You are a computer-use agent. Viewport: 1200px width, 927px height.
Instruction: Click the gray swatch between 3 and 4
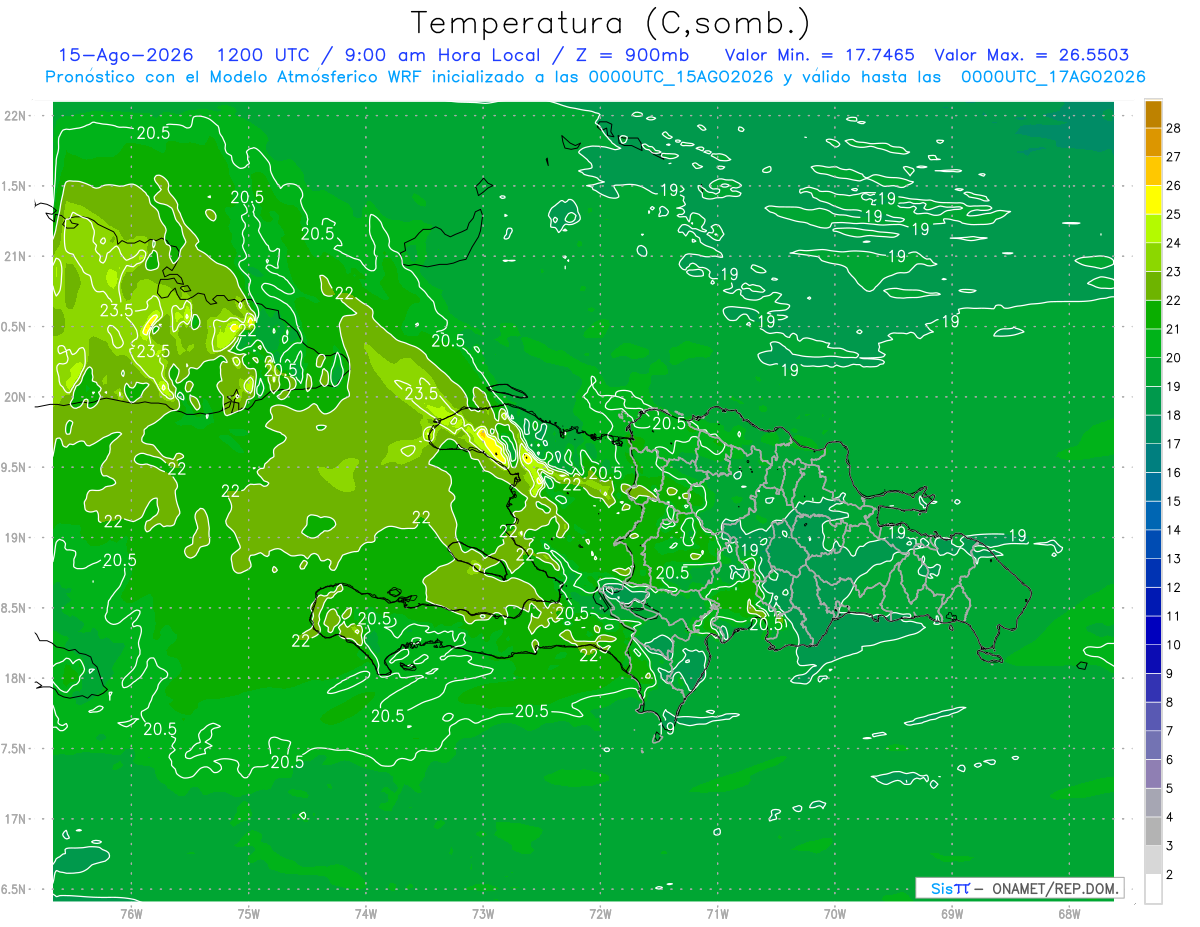tap(1153, 833)
